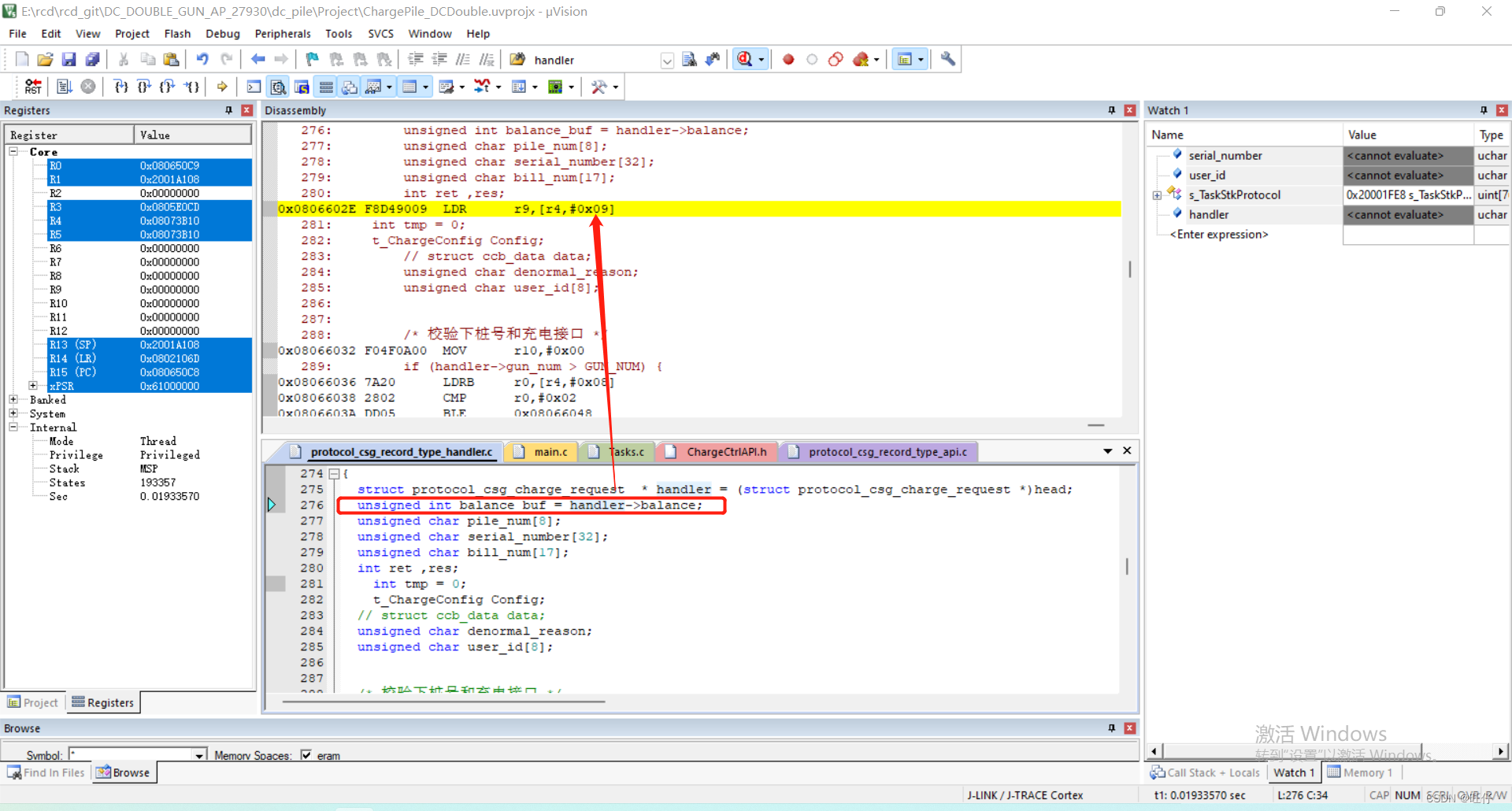Insert a bookmark with the flag icon
This screenshot has width=1512, height=811.
coord(313,60)
